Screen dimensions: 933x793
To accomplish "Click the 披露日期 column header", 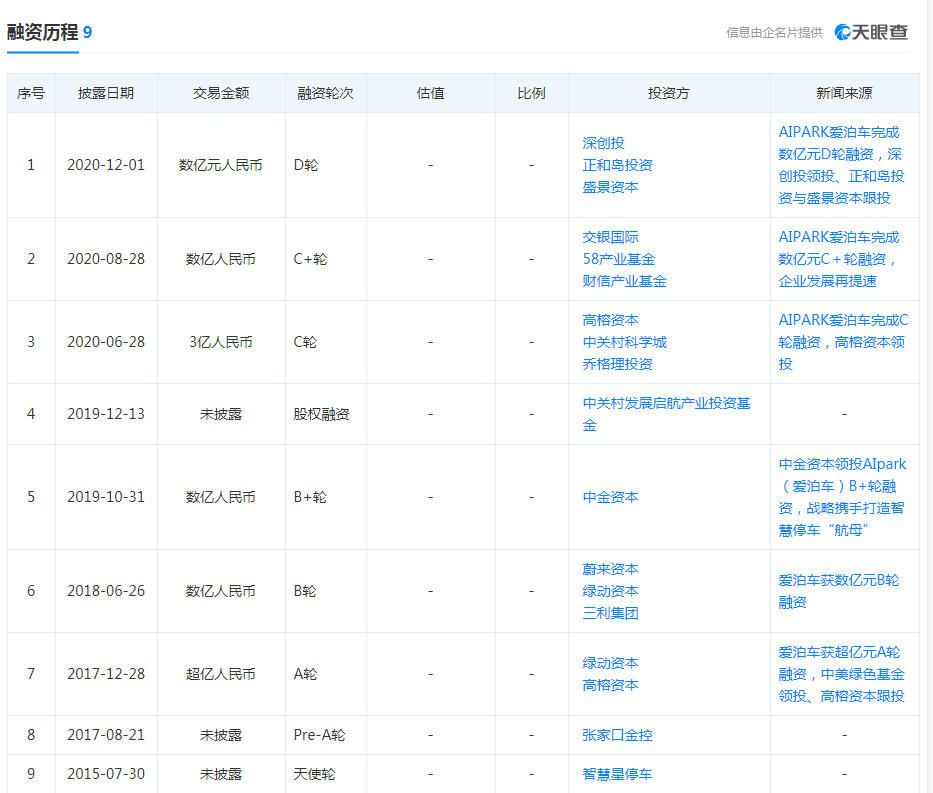I will pos(106,93).
